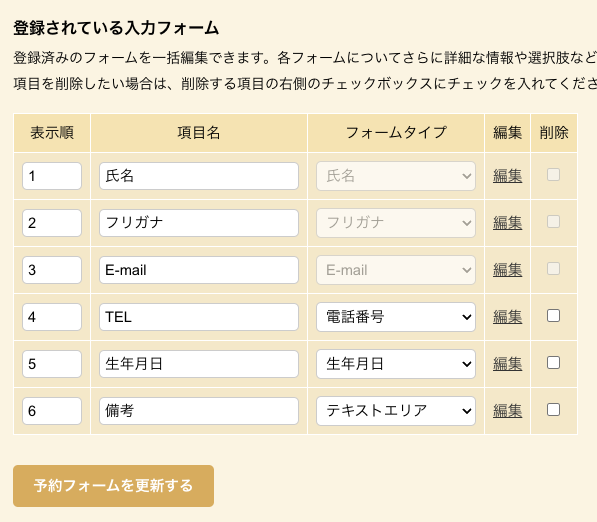Open 編集 link for 備考 row
597x522 pixels.
(507, 411)
